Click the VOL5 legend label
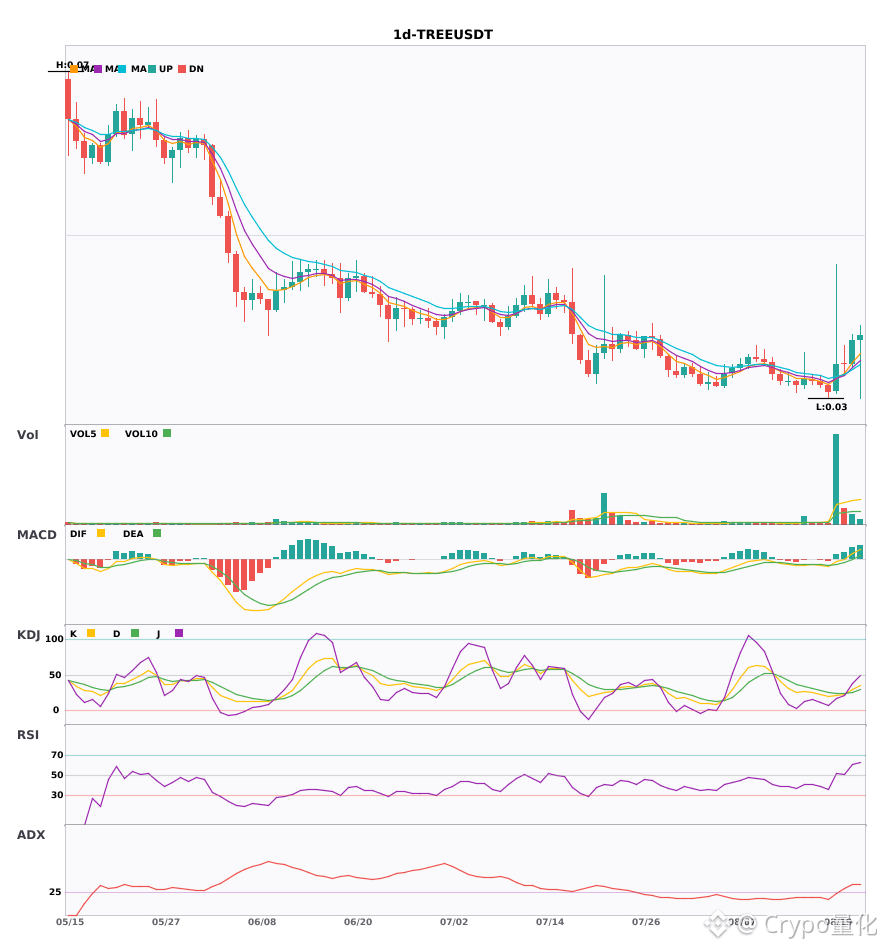Viewport: 885px width, 950px height. point(83,434)
